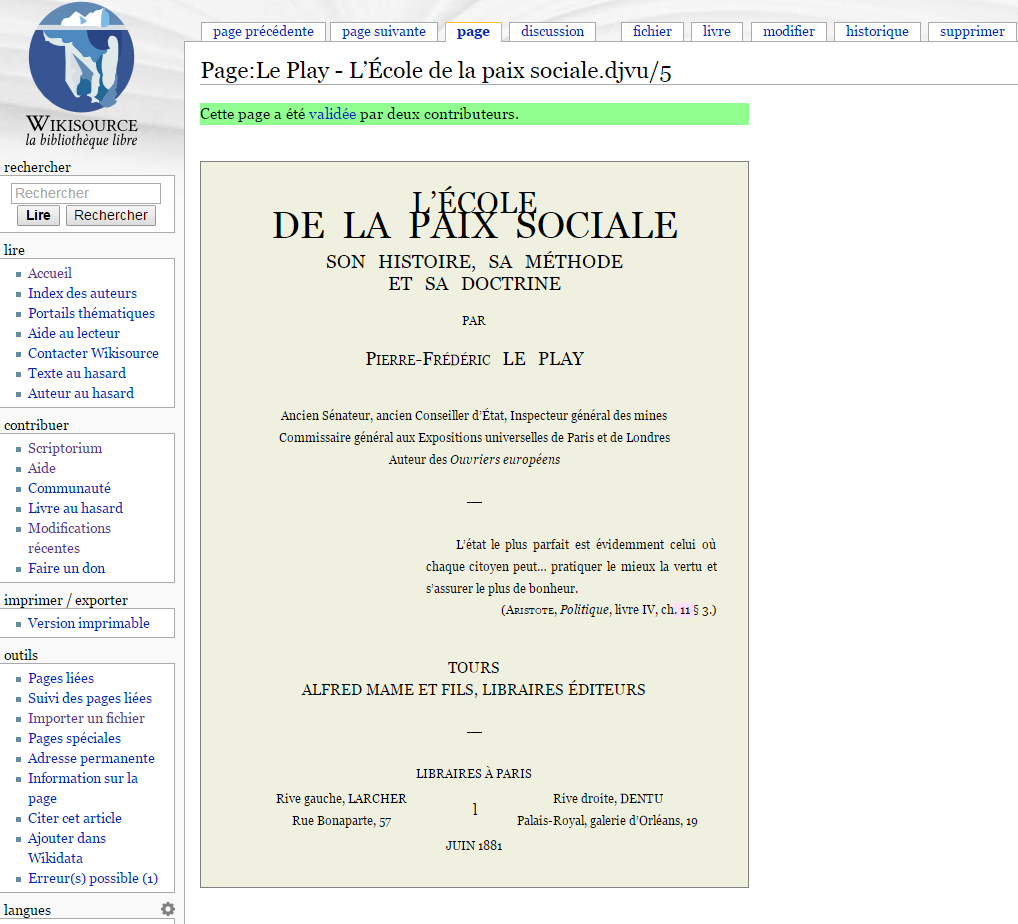Open Pages liées link

[x=61, y=679]
